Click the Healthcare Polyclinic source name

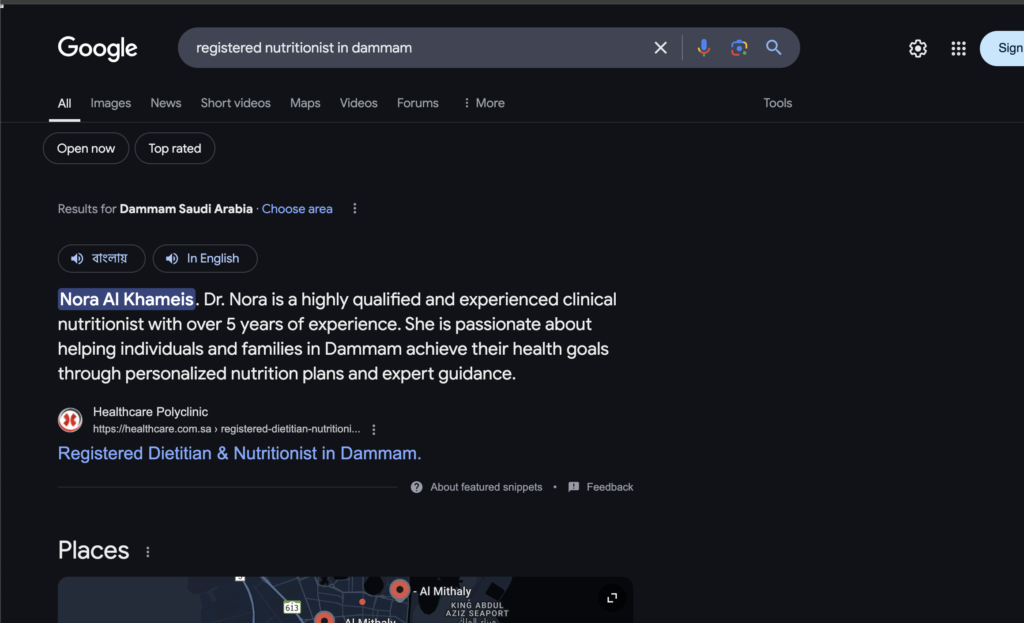150,412
